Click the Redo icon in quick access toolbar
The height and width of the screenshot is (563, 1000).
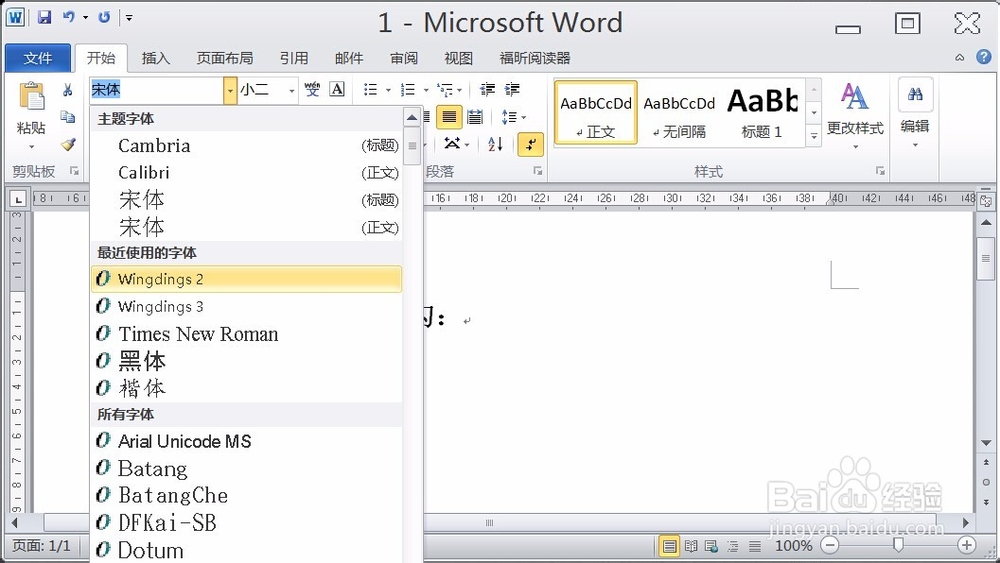point(104,17)
